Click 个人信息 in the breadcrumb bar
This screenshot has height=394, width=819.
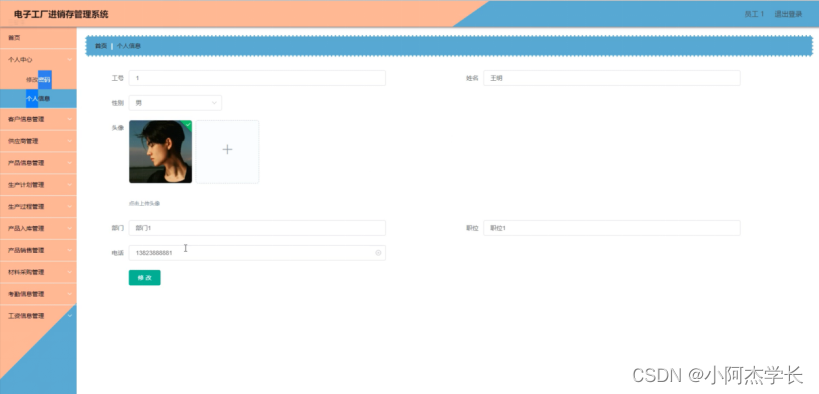coord(128,46)
